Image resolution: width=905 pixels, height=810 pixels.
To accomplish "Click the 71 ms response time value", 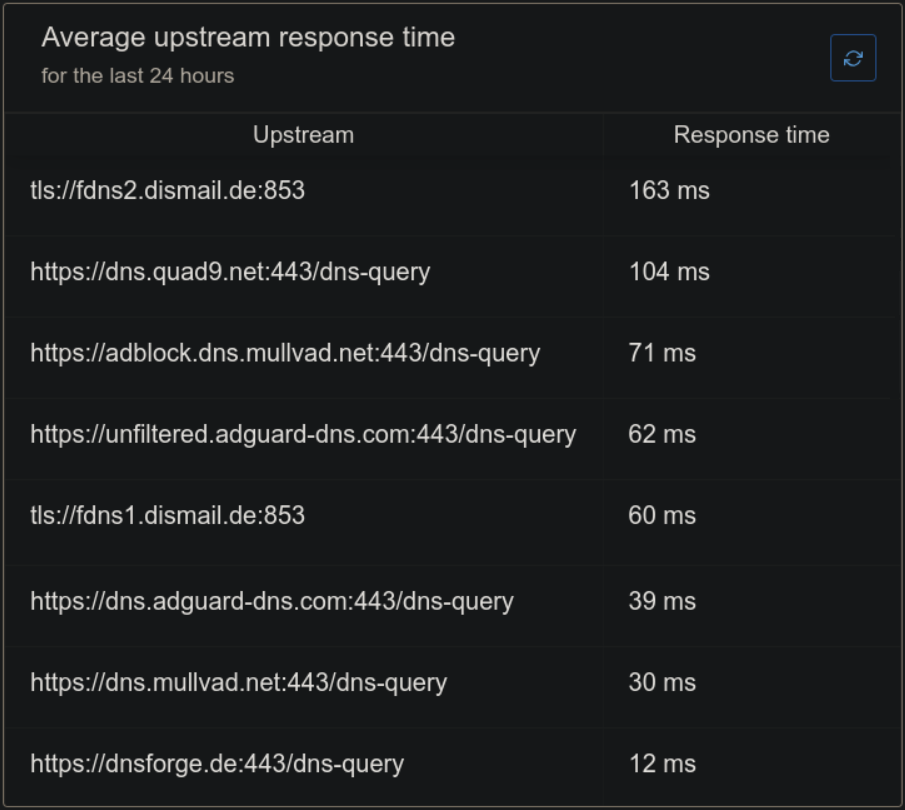I will pos(662,353).
